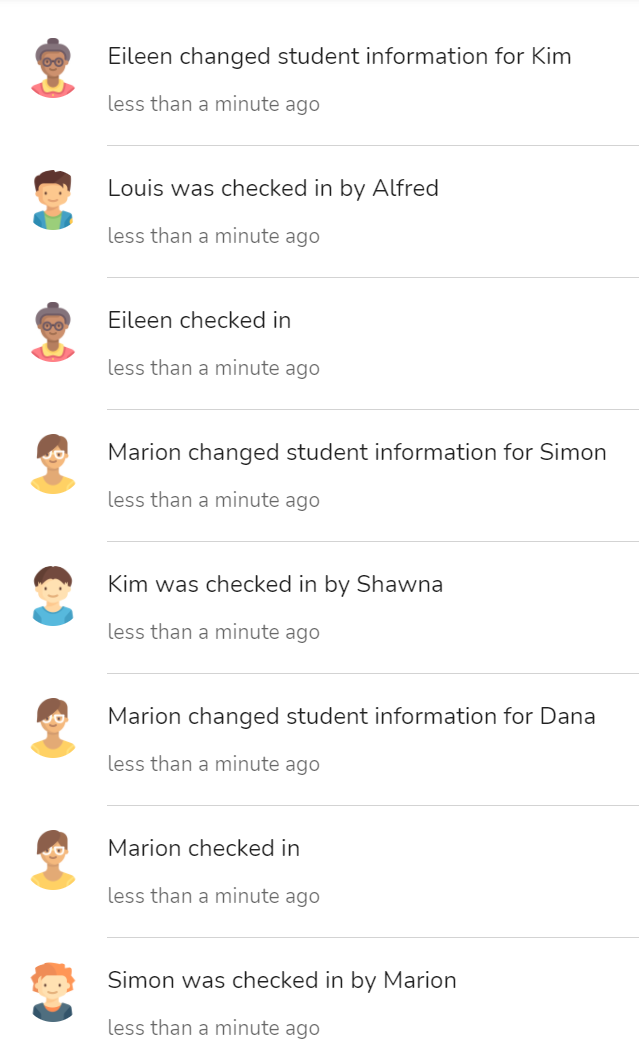The width and height of the screenshot is (639, 1062).
Task: Click 'Marion changed student information for Dana' entry
Action: click(x=352, y=717)
